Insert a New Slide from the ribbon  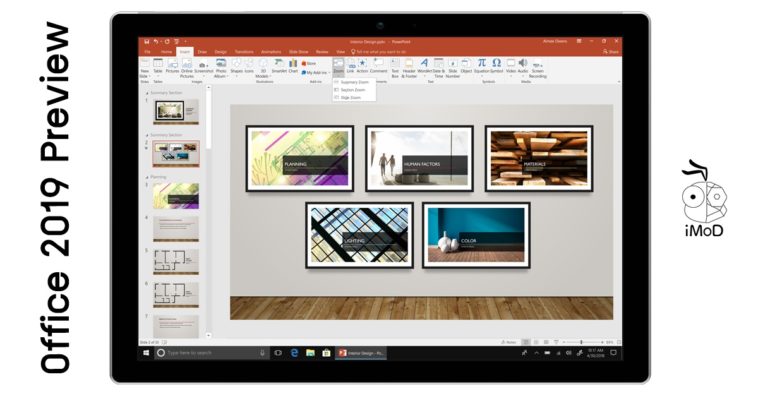145,69
